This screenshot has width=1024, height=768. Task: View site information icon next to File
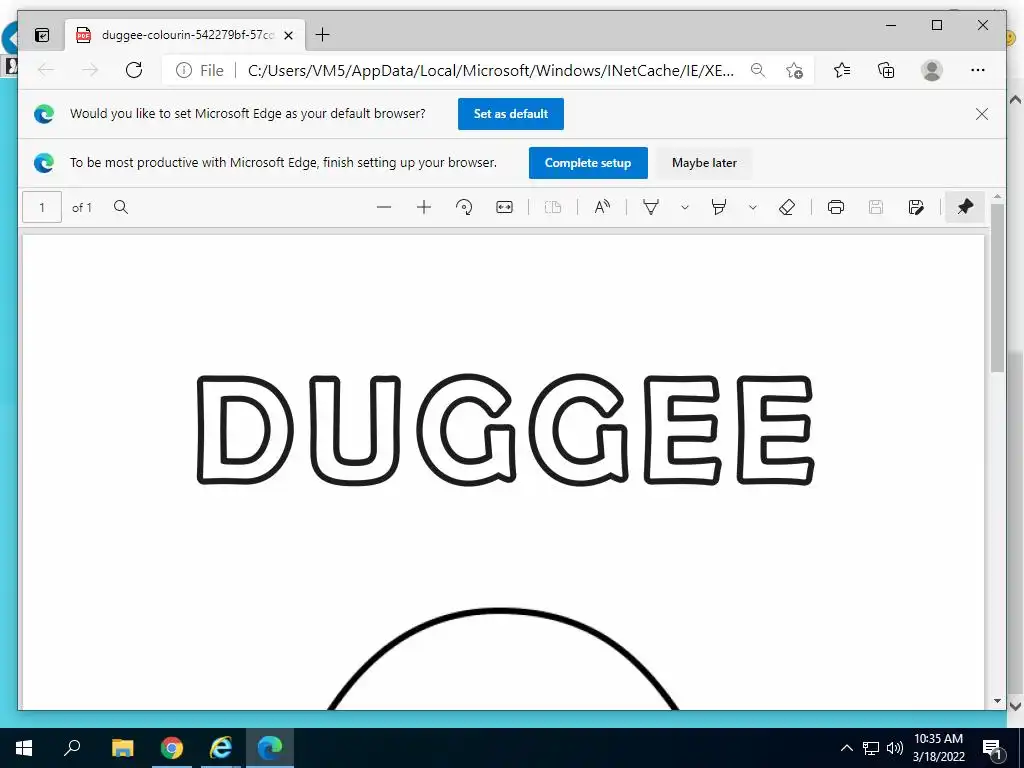pos(184,70)
